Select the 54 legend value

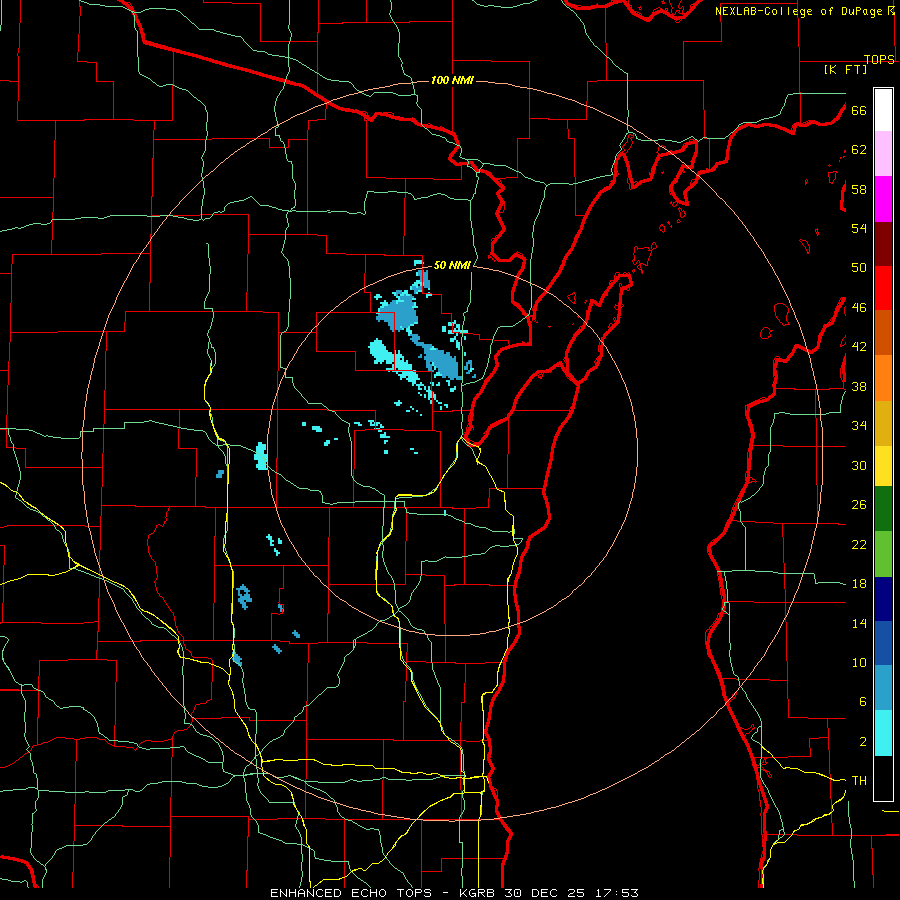click(859, 228)
